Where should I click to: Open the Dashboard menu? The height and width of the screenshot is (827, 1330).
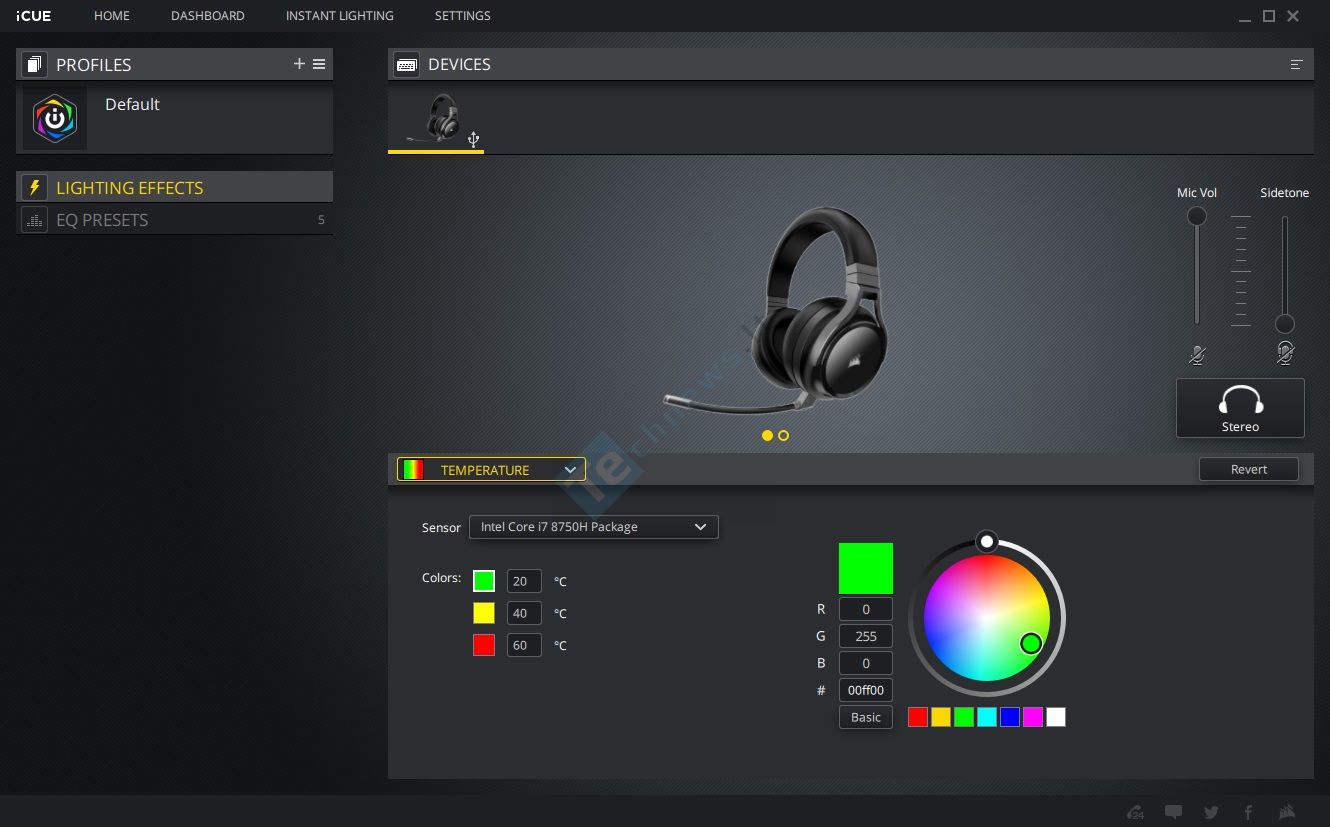208,16
